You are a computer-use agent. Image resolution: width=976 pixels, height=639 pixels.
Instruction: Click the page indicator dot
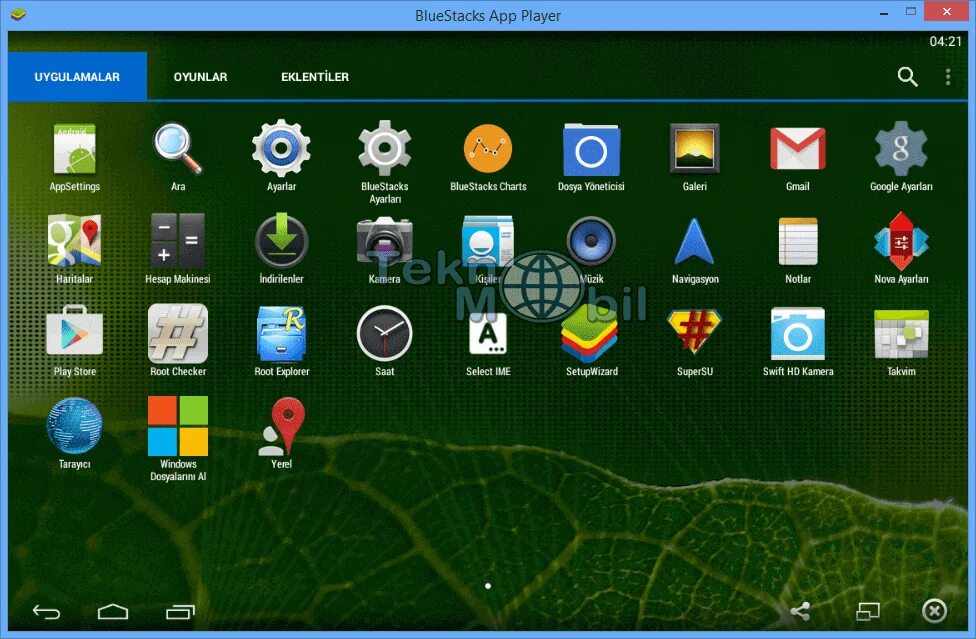[x=488, y=585]
